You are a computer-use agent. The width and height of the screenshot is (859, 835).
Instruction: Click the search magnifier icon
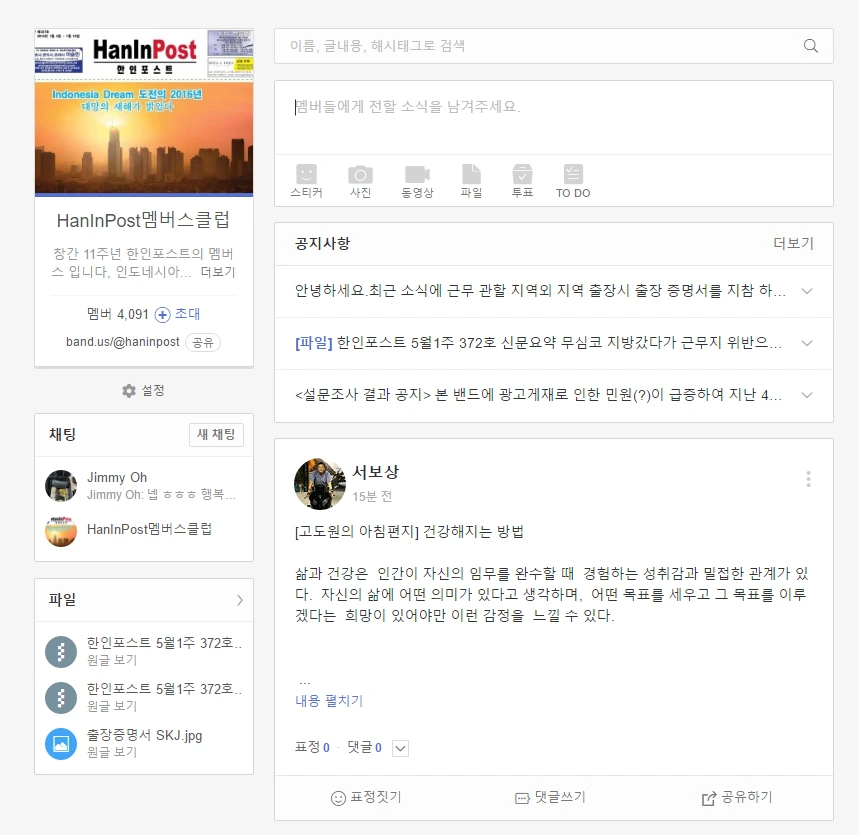(810, 46)
